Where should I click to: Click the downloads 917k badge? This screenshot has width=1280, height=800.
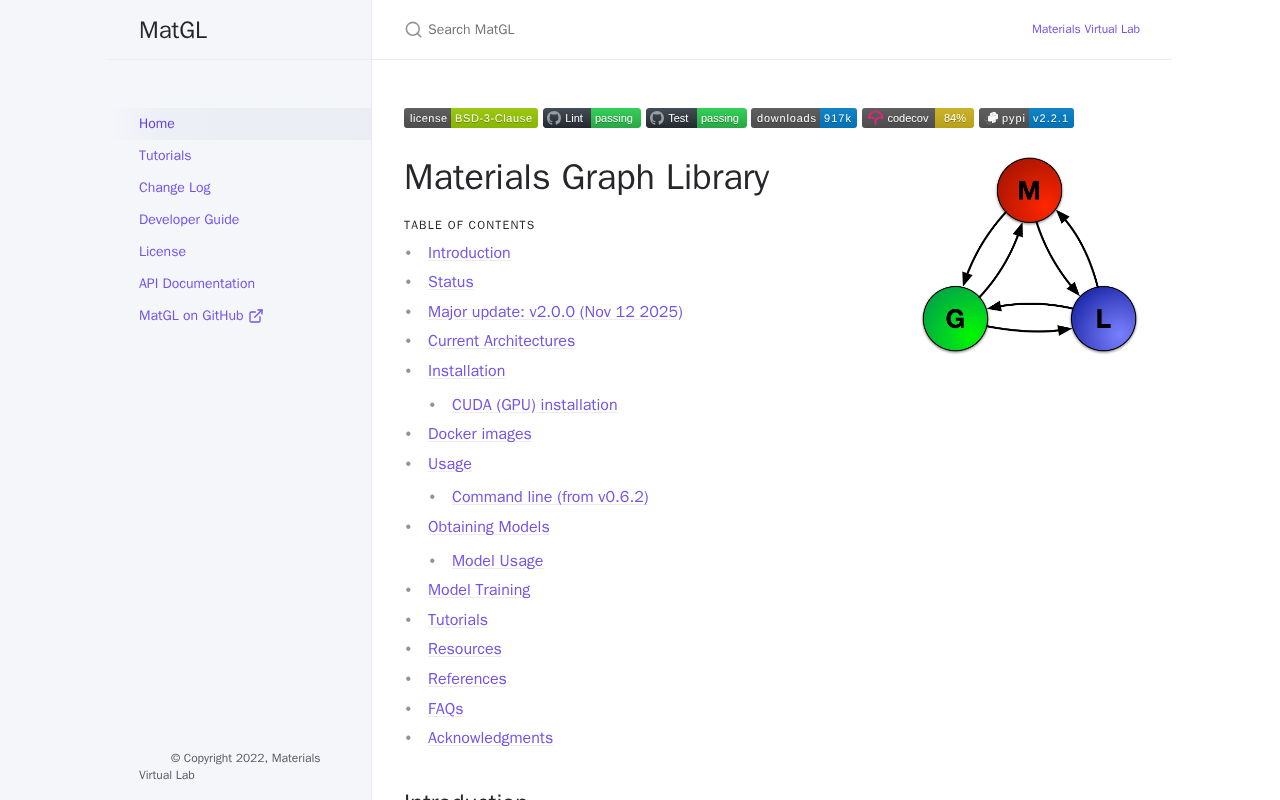click(804, 118)
